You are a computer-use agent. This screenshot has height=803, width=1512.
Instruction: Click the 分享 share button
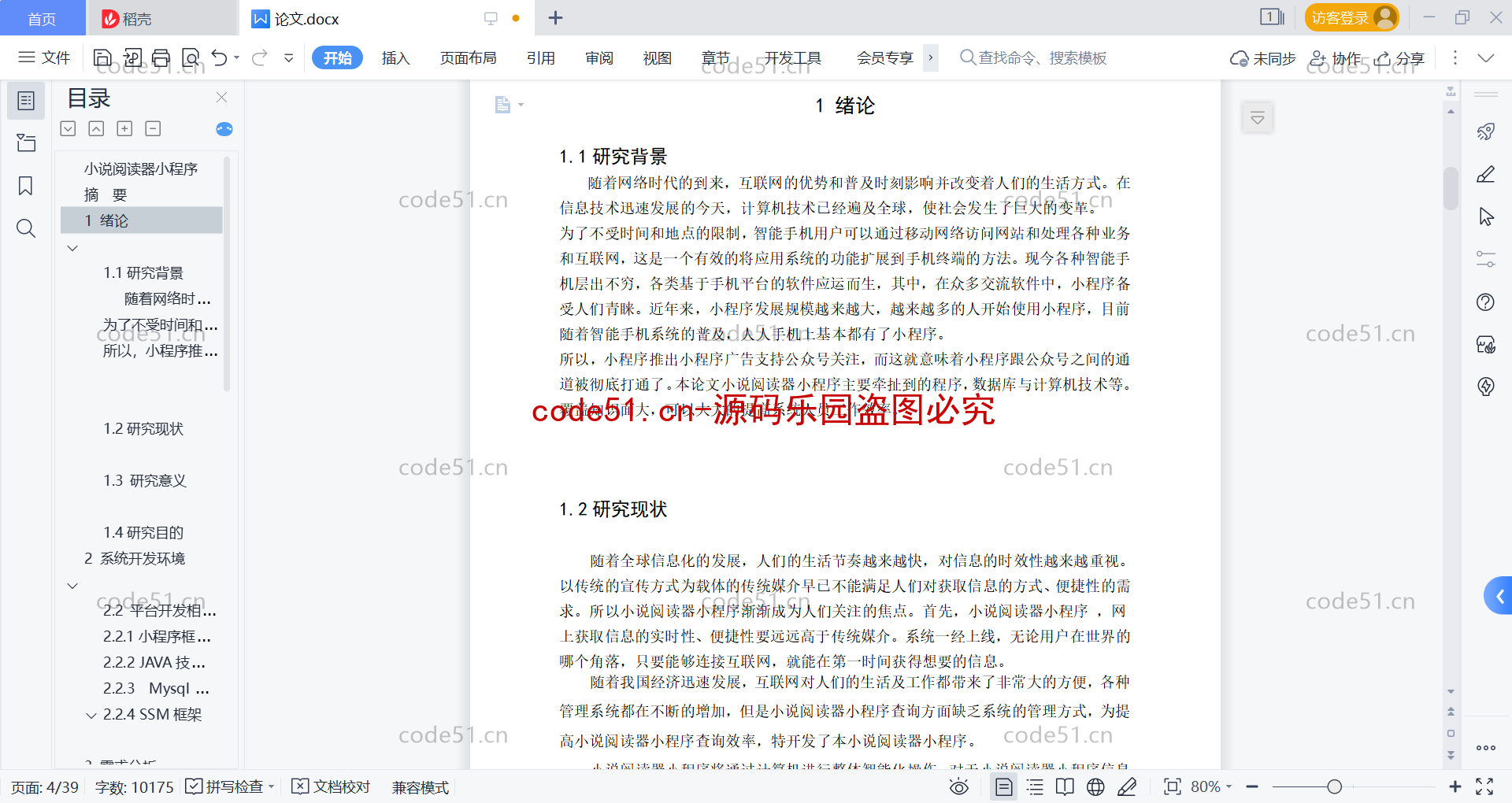[1399, 58]
